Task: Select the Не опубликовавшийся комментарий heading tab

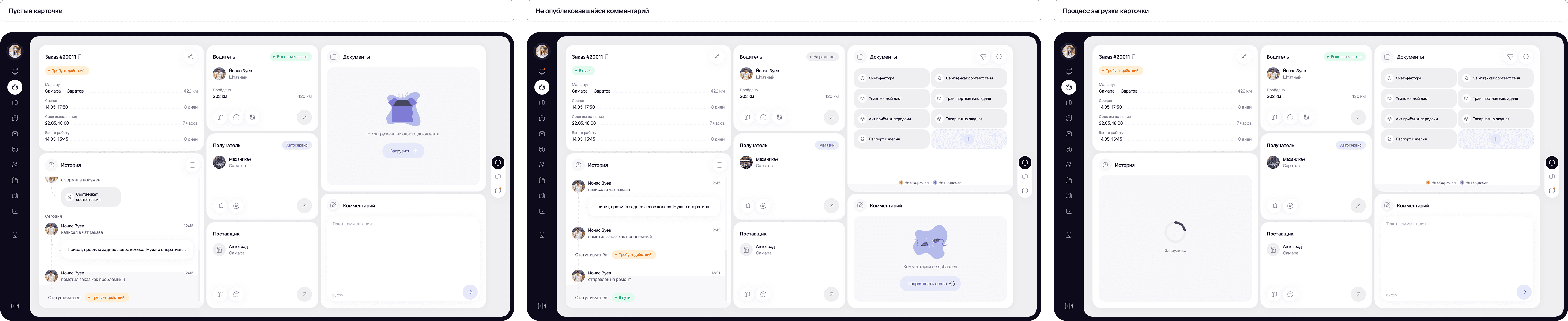Action: coord(592,11)
